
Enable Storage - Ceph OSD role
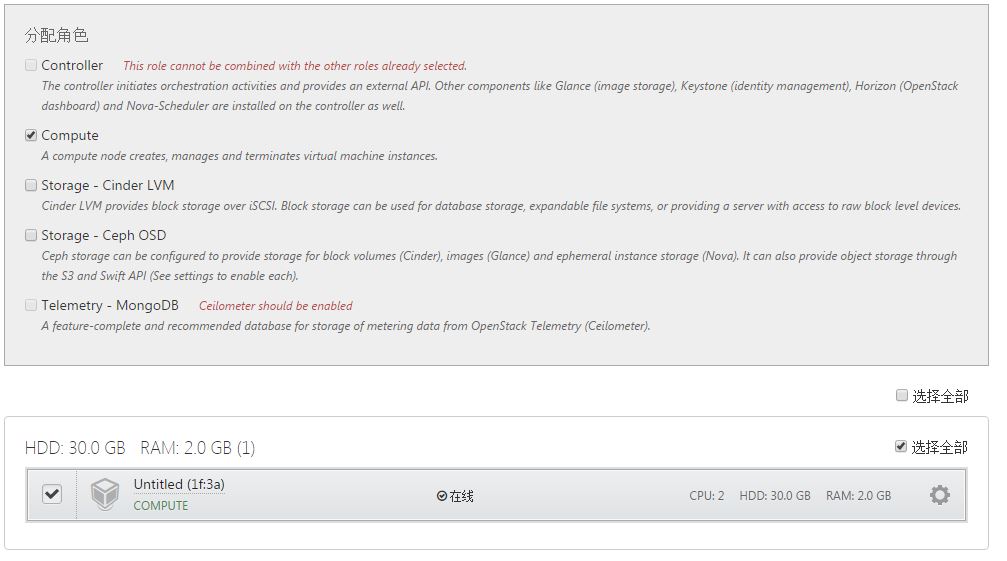31,235
